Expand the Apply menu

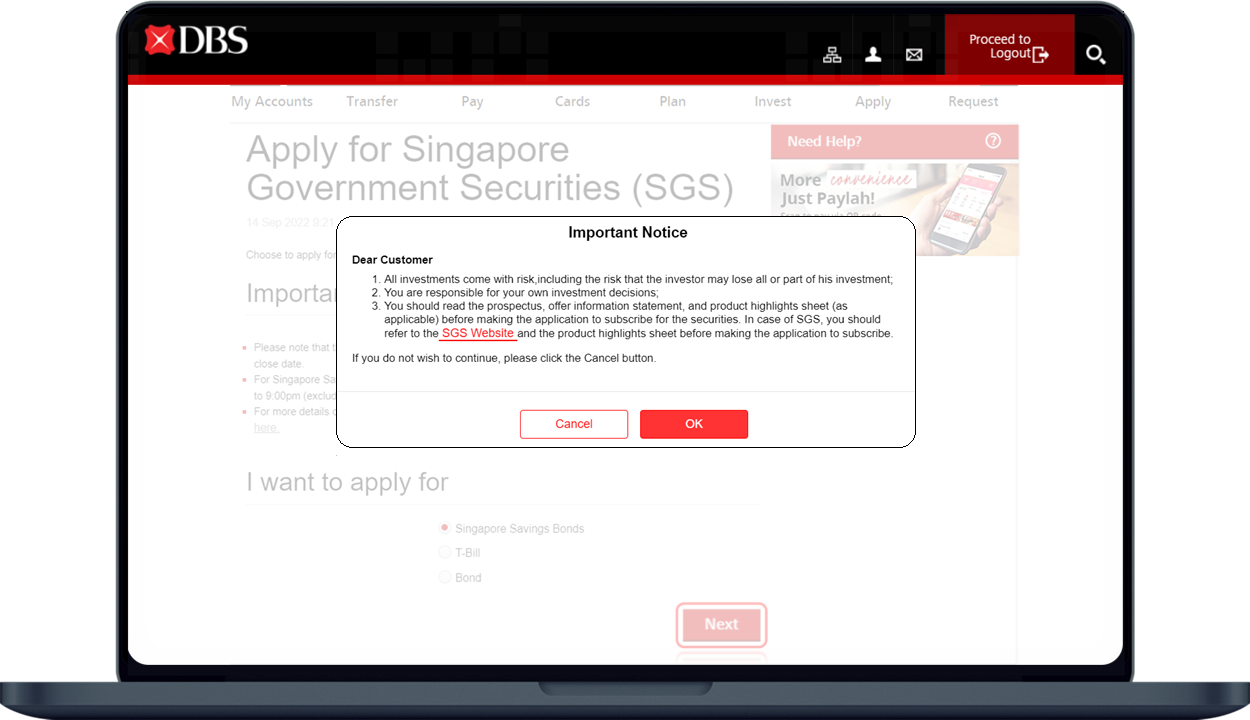point(873,101)
